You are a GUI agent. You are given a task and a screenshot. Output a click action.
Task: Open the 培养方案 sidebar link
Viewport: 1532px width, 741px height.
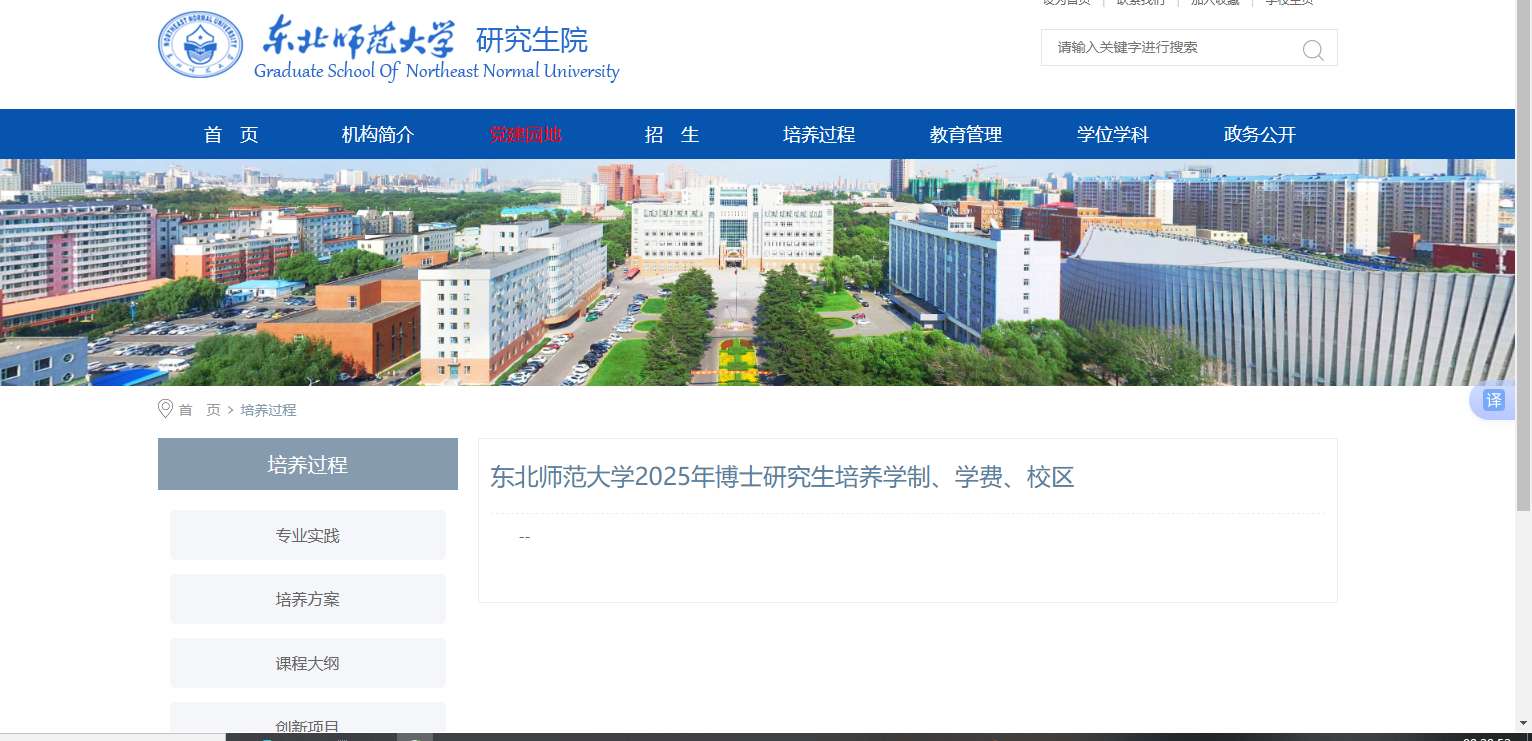click(x=308, y=600)
